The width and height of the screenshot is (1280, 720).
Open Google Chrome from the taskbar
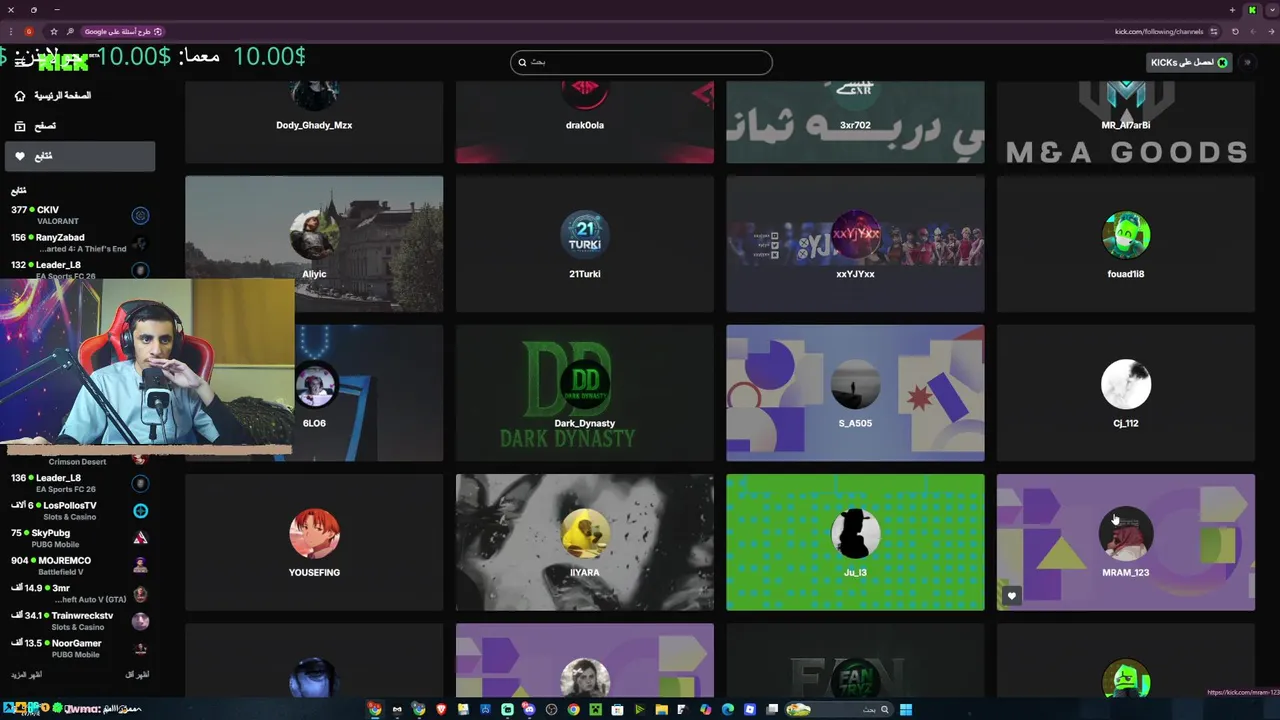(573, 710)
